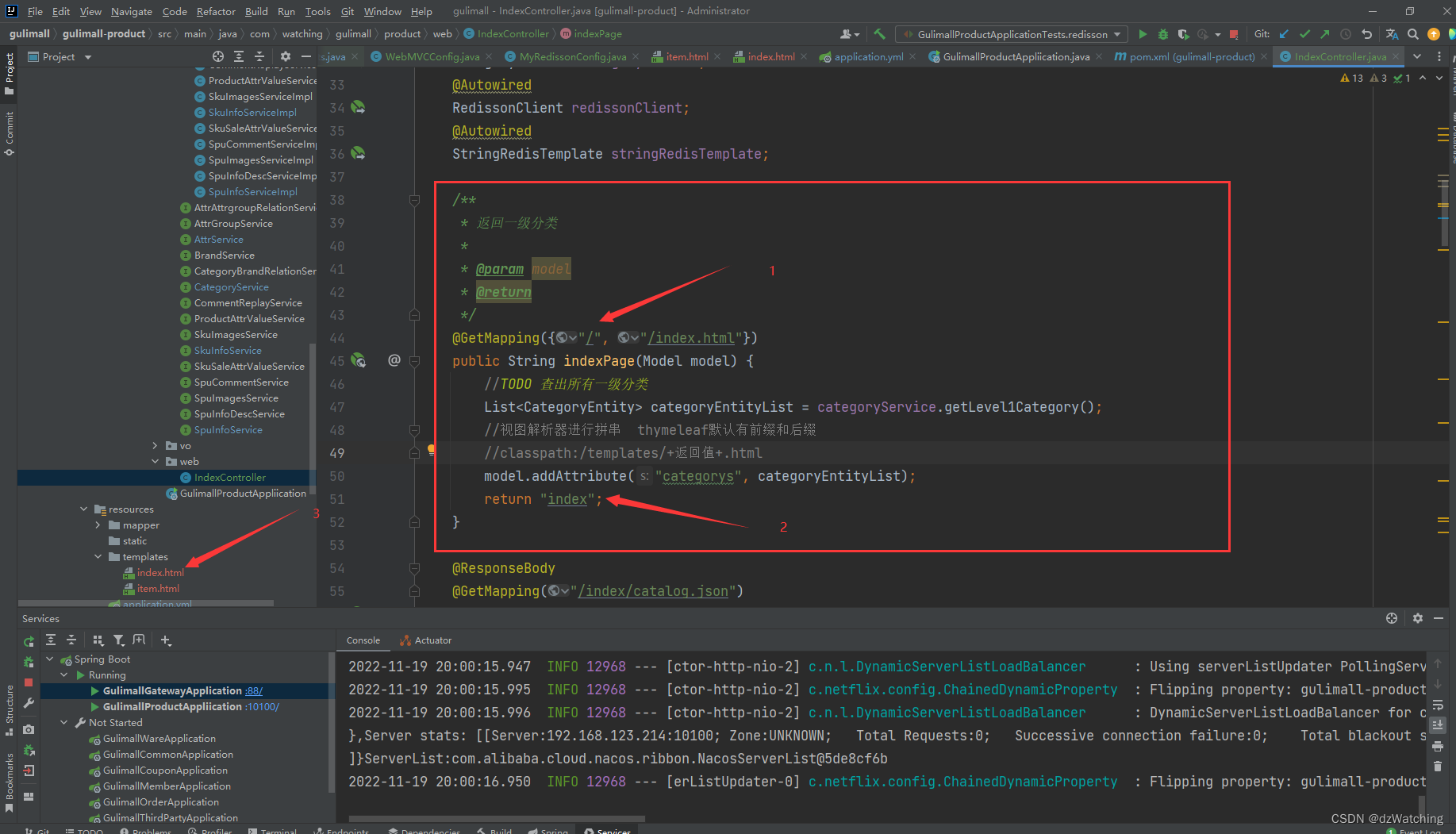The width and height of the screenshot is (1456, 834).
Task: Fold the indexPage method on line 45
Action: click(414, 361)
